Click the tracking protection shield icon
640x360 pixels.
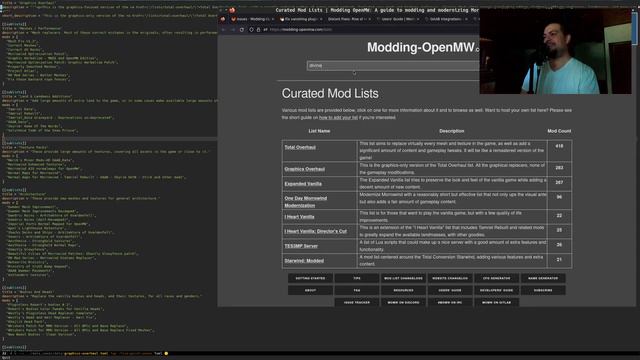click(251, 29)
